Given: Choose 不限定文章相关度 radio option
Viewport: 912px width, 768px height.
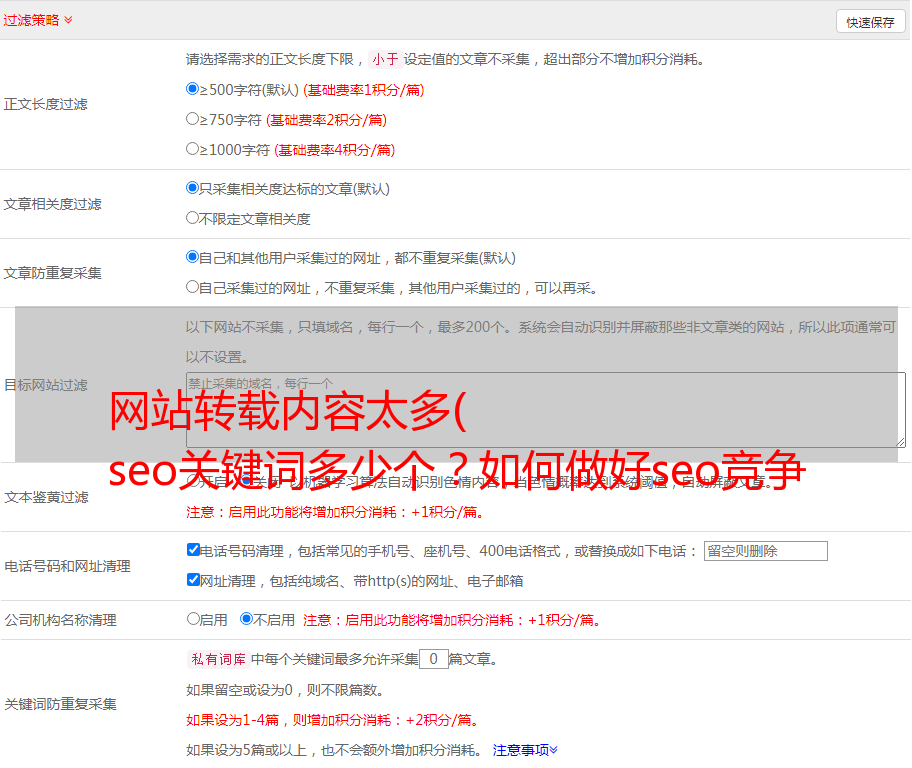Looking at the screenshot, I should click(193, 218).
